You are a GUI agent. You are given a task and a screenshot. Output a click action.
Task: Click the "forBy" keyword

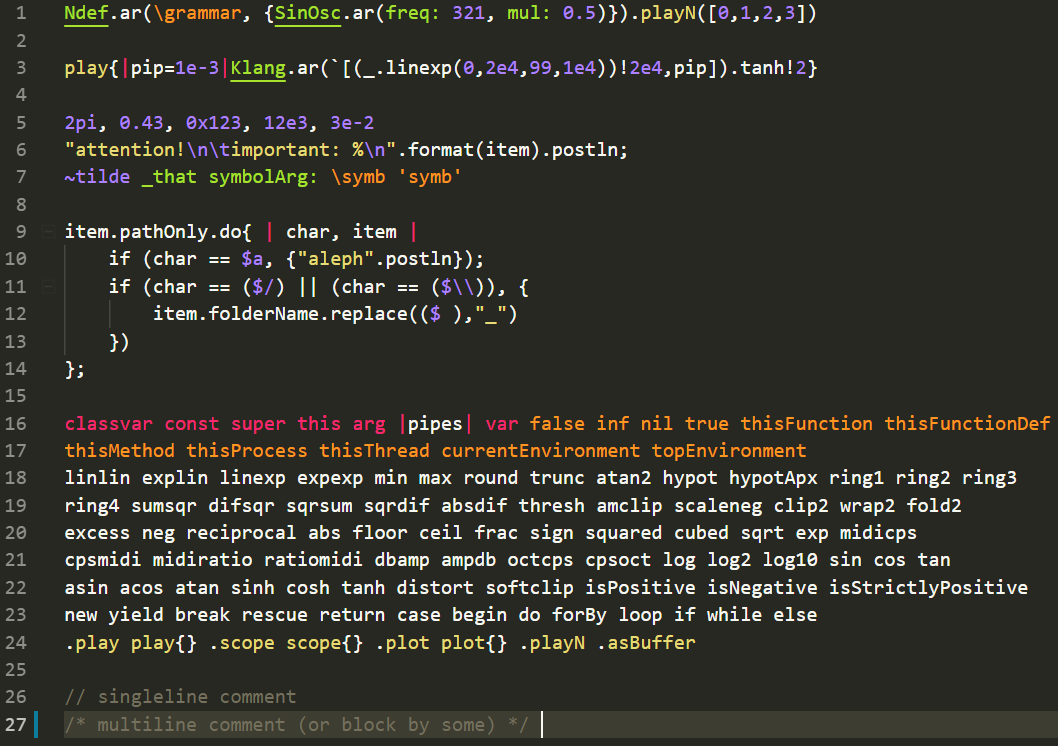coord(579,614)
